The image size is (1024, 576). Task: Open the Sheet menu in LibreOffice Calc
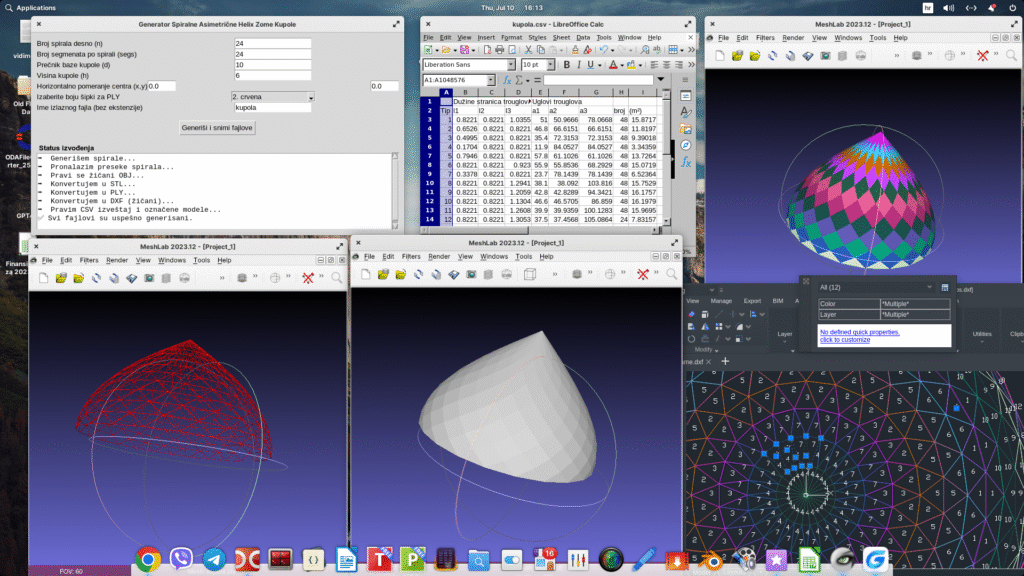coord(561,38)
